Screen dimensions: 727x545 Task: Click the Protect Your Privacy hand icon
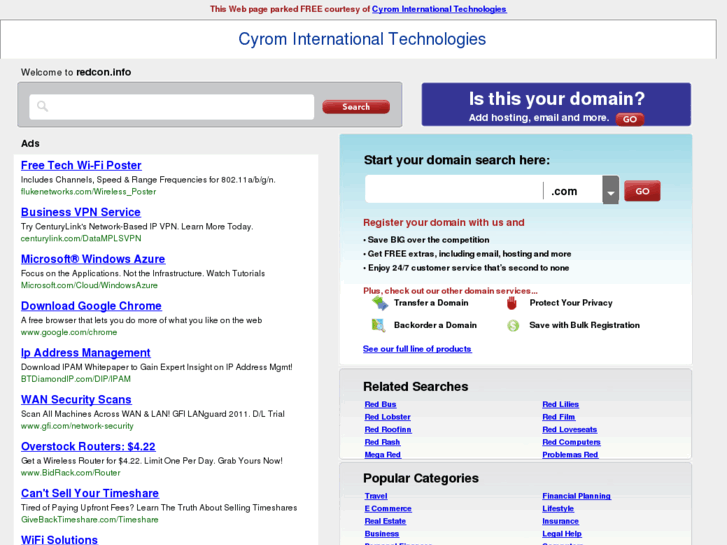pyautogui.click(x=512, y=303)
